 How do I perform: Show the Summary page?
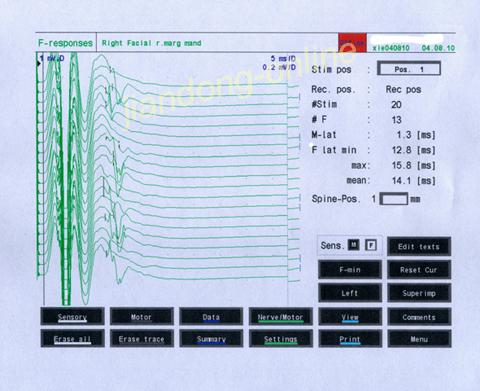click(211, 338)
